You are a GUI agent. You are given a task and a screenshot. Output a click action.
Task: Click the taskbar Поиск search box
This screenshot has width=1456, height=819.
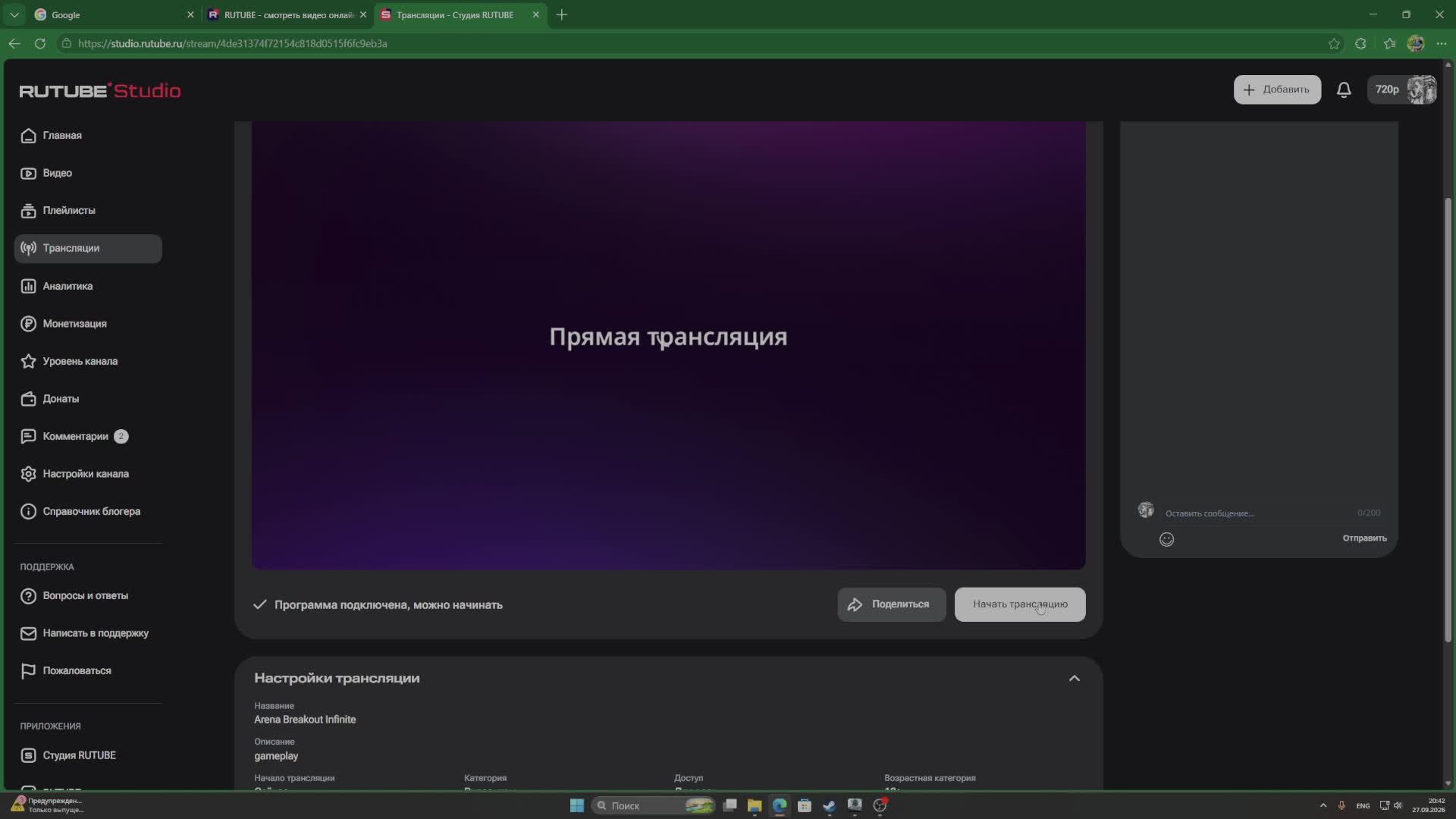point(654,805)
